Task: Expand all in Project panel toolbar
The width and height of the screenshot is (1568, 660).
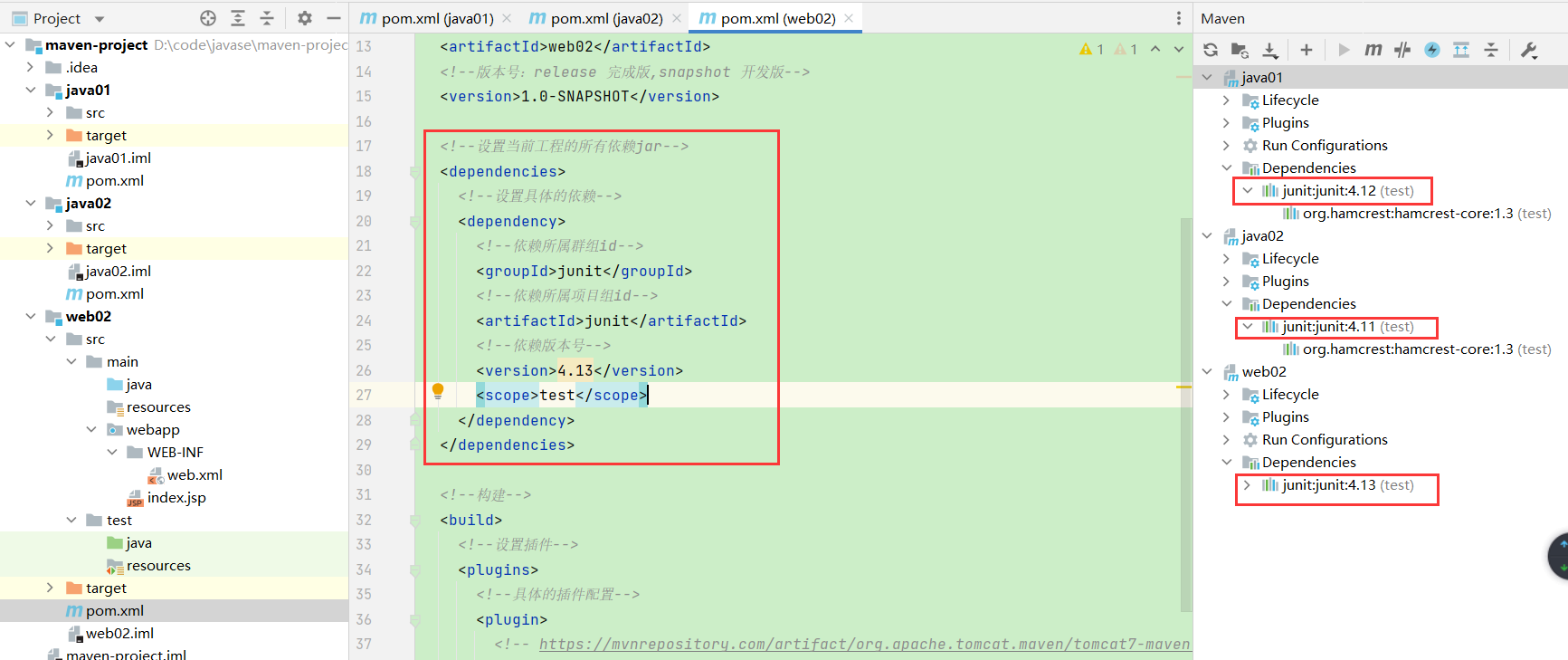Action: tap(238, 18)
